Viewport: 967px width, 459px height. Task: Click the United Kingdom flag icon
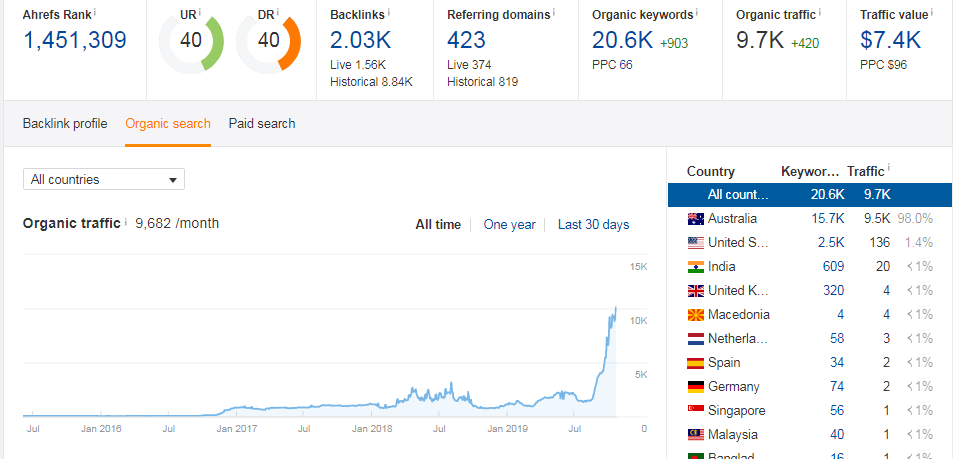pos(696,291)
